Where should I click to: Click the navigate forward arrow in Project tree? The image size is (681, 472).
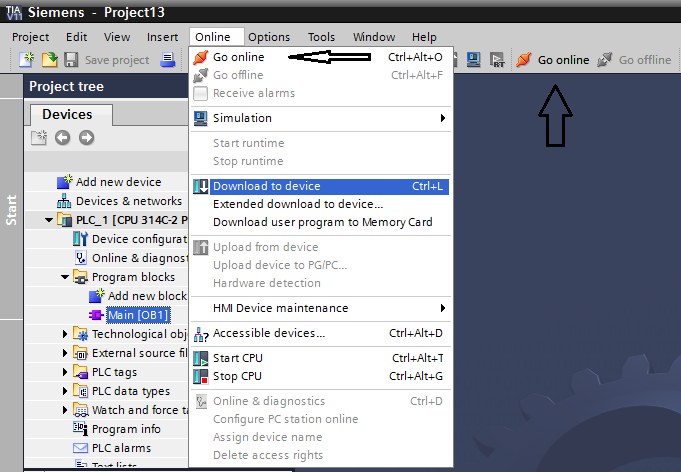86,138
